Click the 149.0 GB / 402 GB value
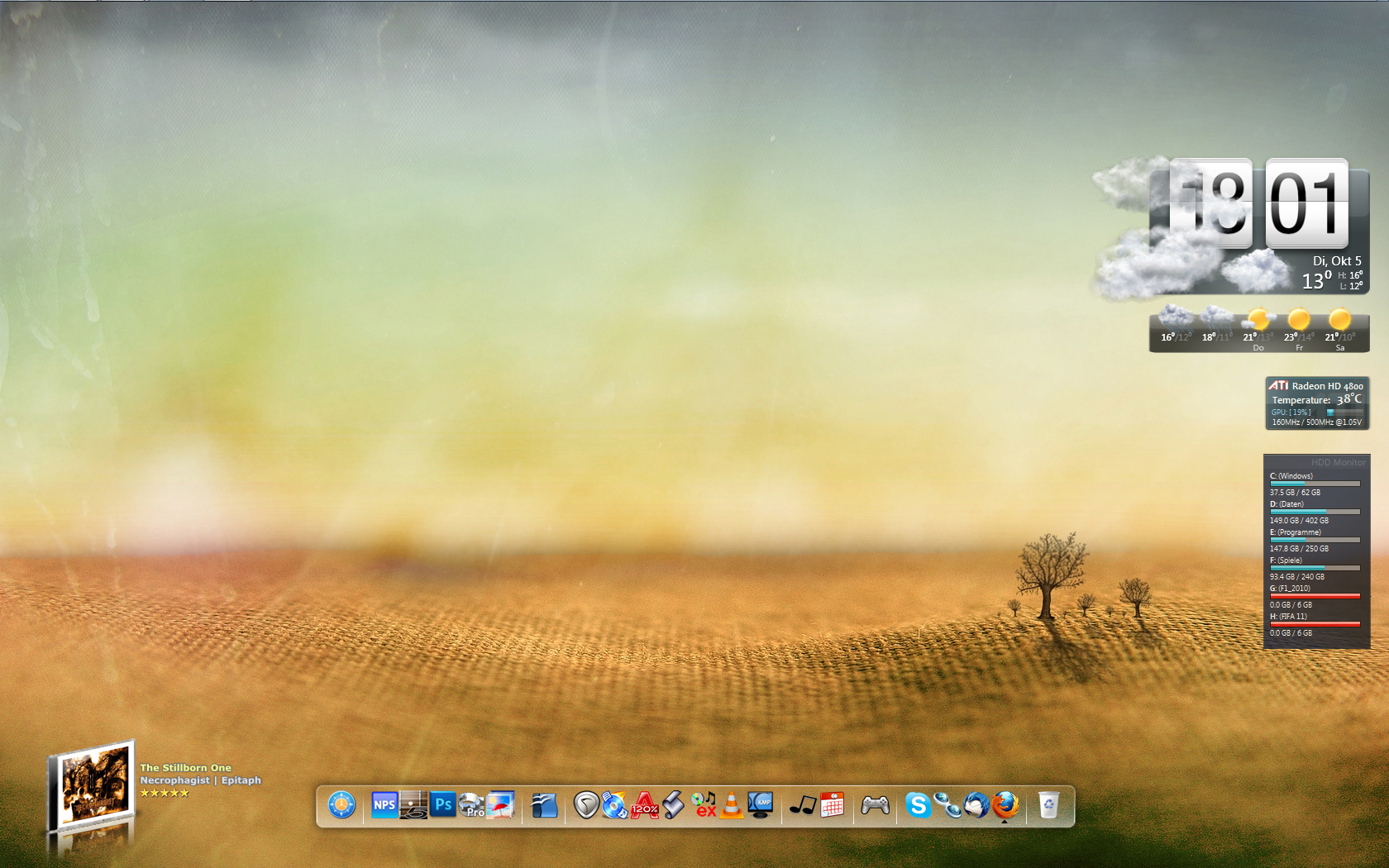 click(1299, 521)
